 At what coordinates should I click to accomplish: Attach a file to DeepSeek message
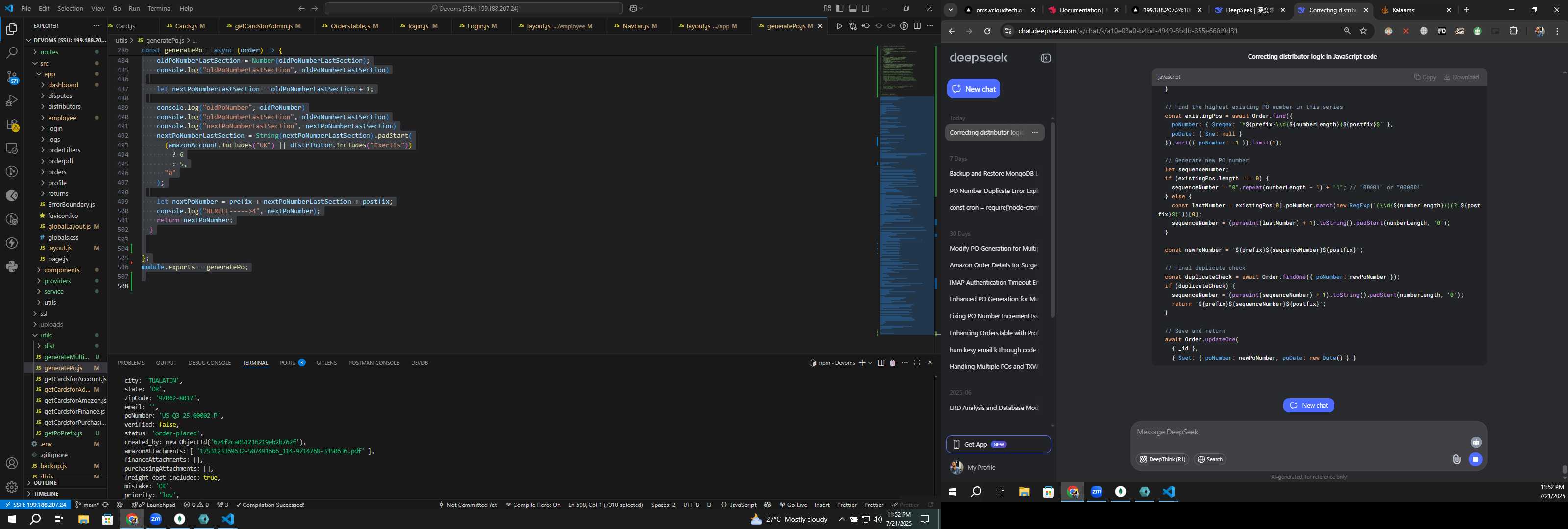click(x=1457, y=459)
